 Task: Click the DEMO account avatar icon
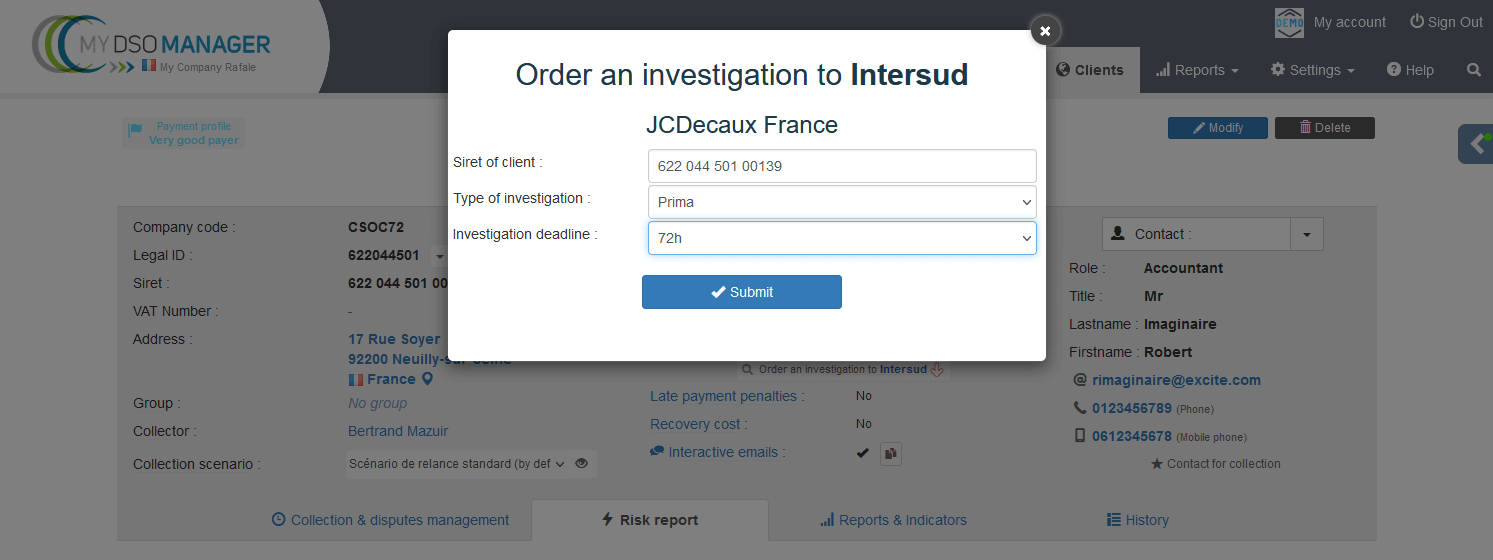coord(1289,22)
